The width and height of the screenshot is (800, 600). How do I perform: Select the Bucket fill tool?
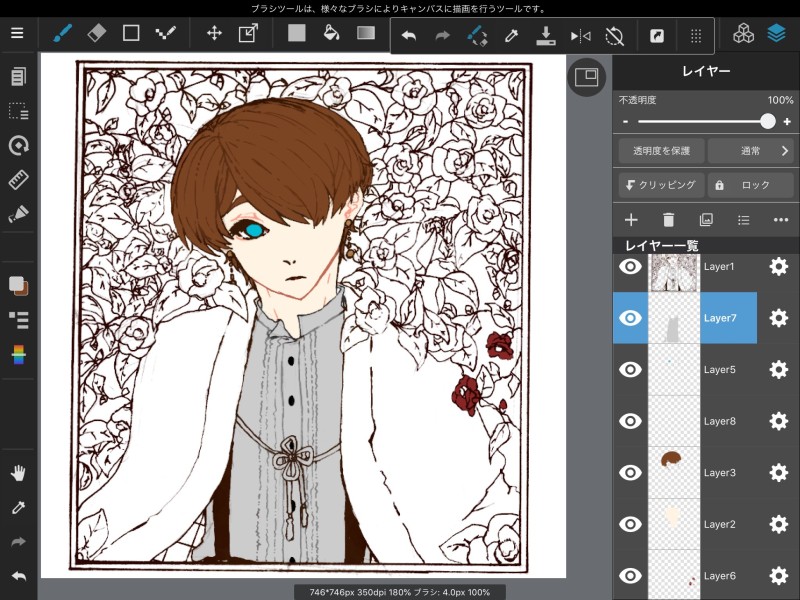click(x=331, y=33)
